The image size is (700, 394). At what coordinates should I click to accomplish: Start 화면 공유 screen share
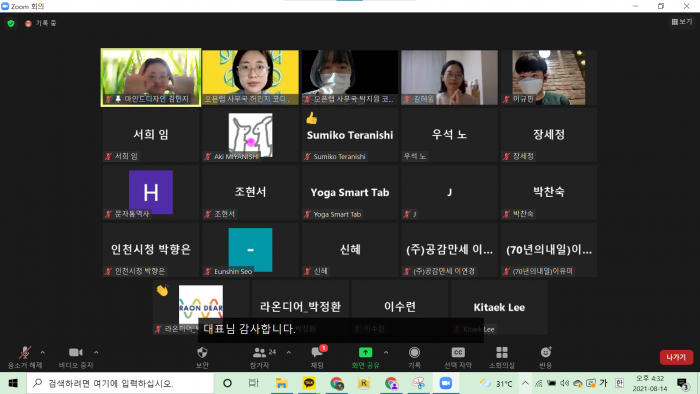click(365, 357)
